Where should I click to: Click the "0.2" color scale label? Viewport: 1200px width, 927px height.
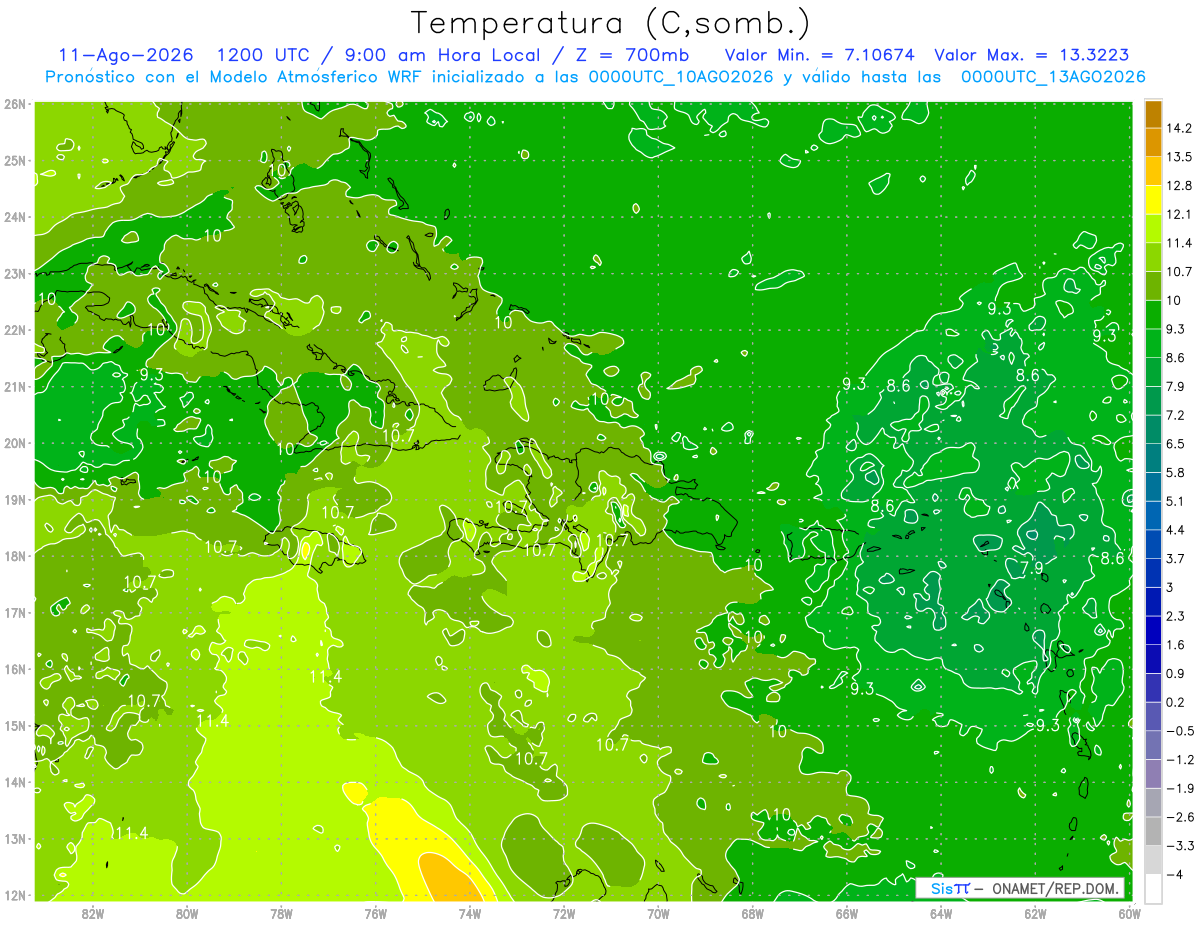(1175, 702)
